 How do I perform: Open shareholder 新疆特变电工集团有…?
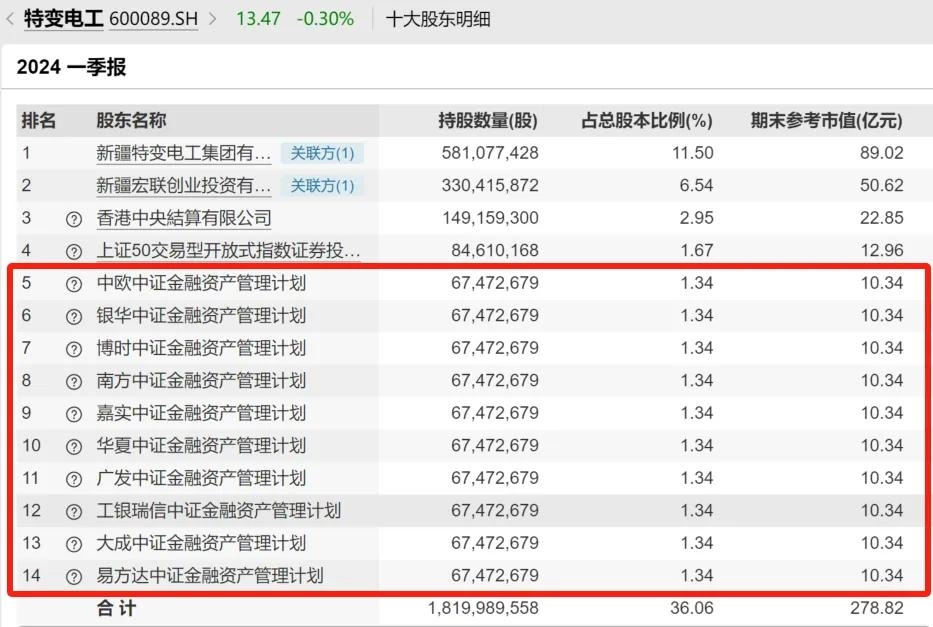183,153
